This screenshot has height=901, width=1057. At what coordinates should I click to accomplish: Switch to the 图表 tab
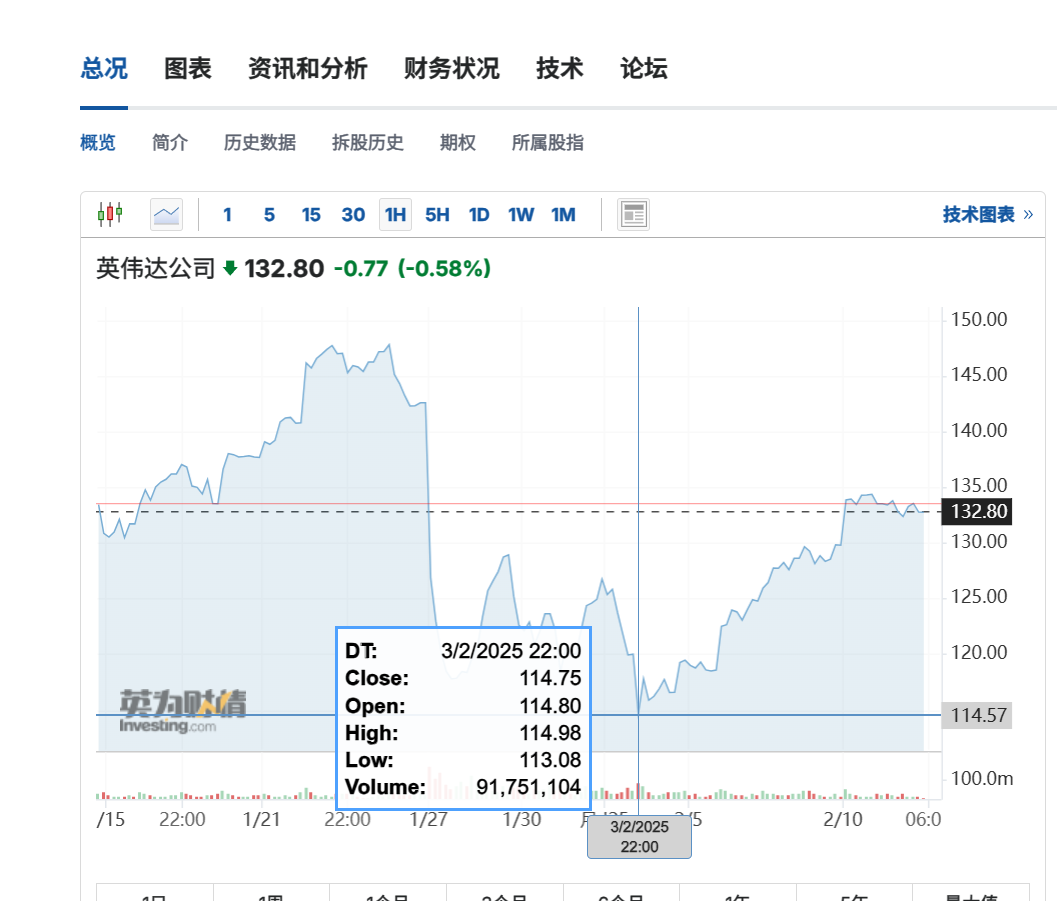click(188, 69)
